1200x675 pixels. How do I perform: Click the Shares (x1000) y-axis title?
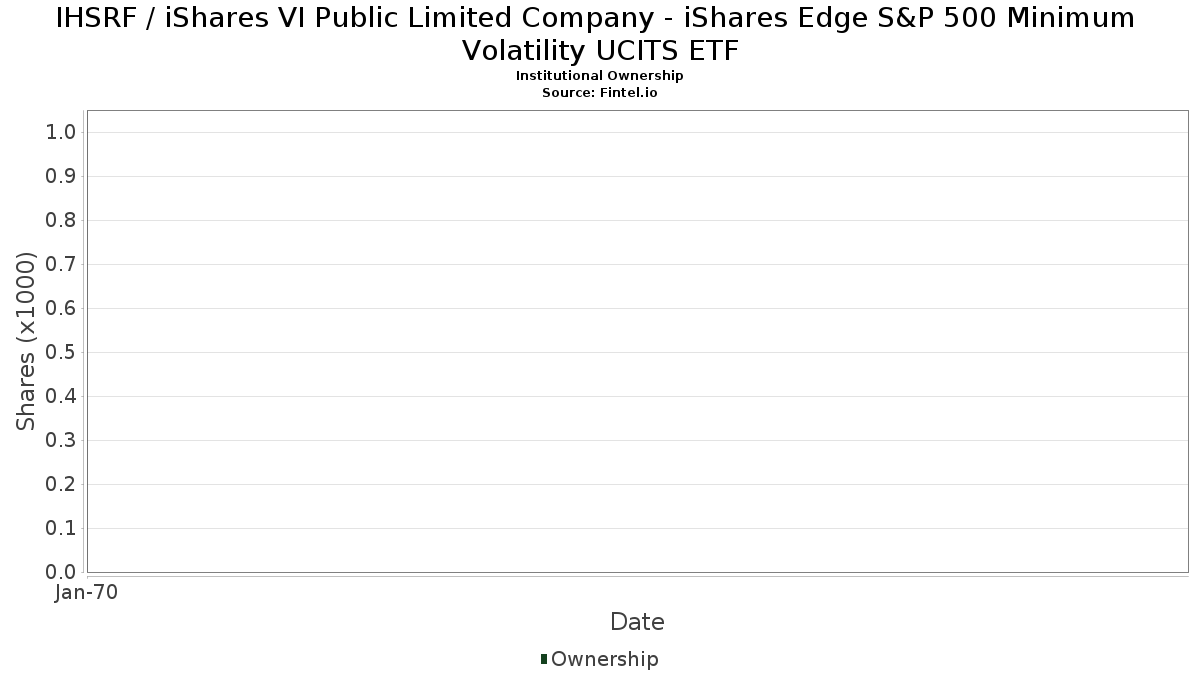26,342
